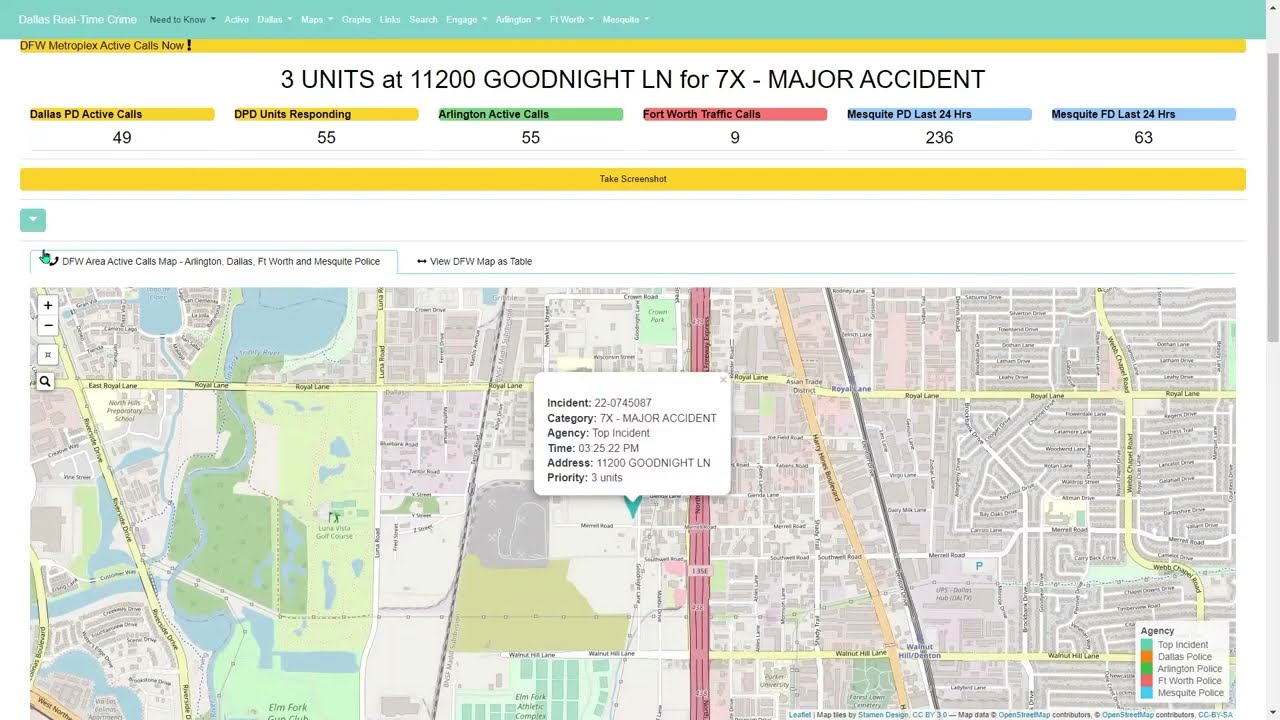1280x720 pixels.
Task: Open the CC-BY-SA license link
Action: point(1215,714)
